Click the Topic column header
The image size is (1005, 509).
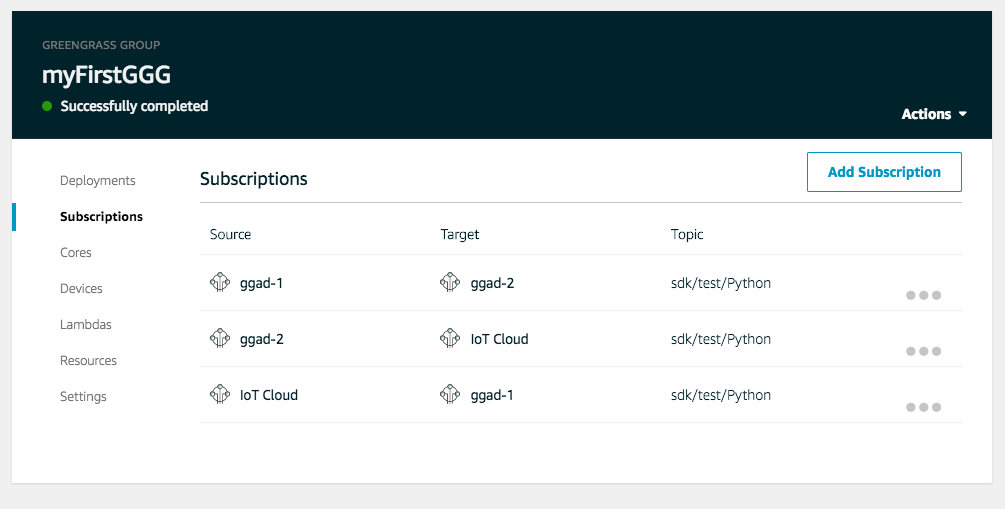click(687, 235)
